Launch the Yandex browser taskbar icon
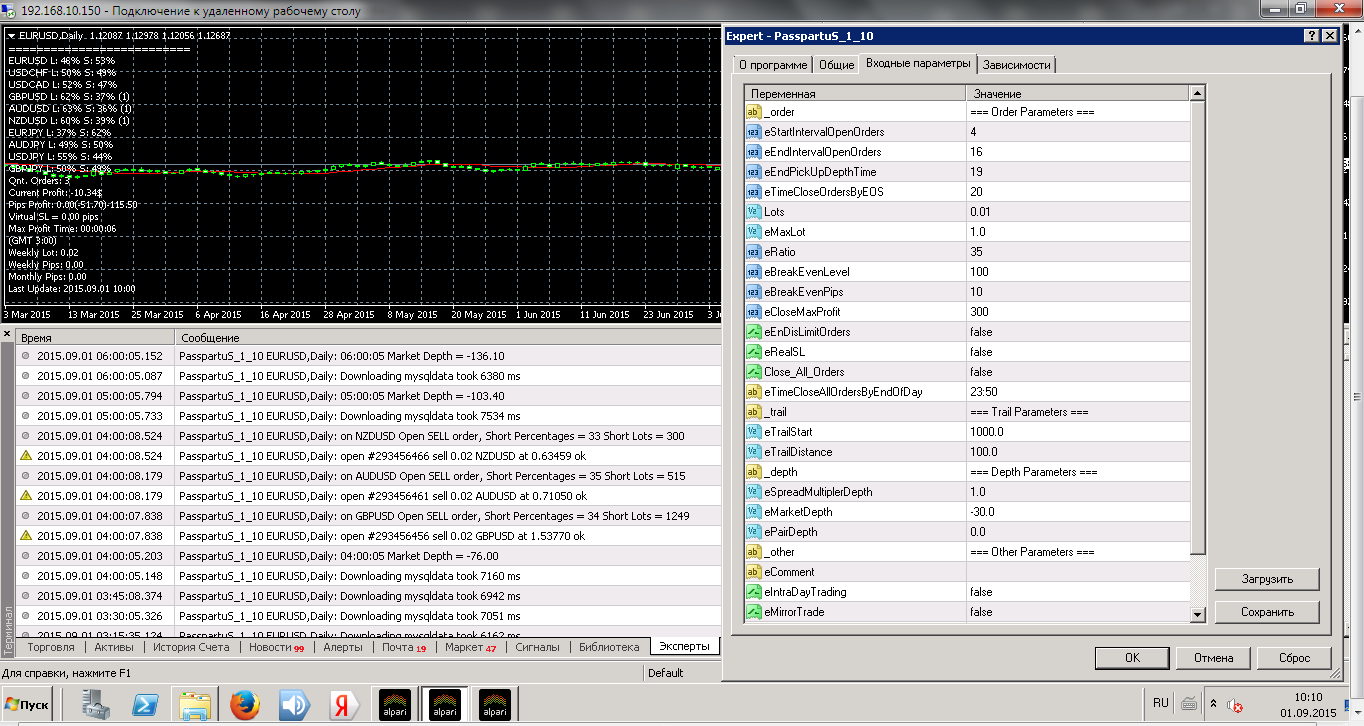 coord(345,705)
